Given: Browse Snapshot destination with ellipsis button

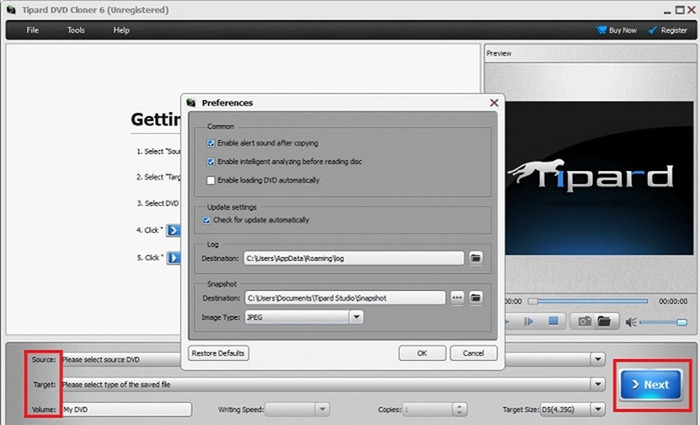Looking at the screenshot, I should click(457, 298).
